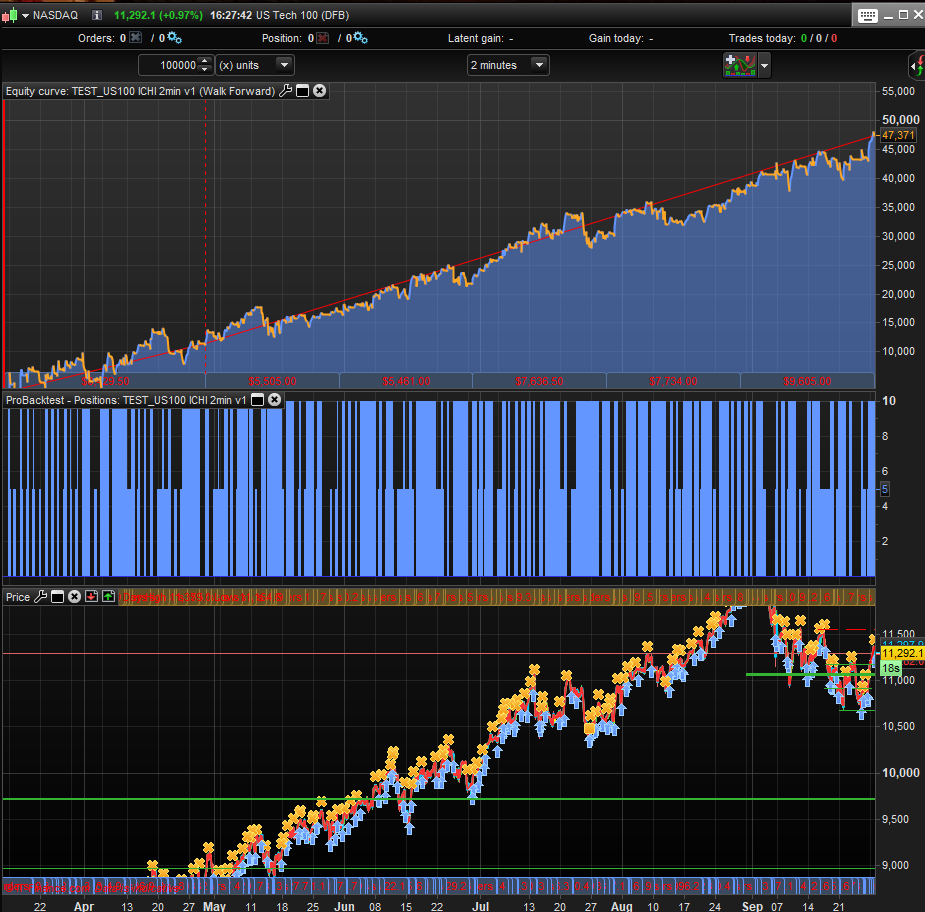The width and height of the screenshot is (925, 912).
Task: Click the Jun label on time axis
Action: coord(345,906)
